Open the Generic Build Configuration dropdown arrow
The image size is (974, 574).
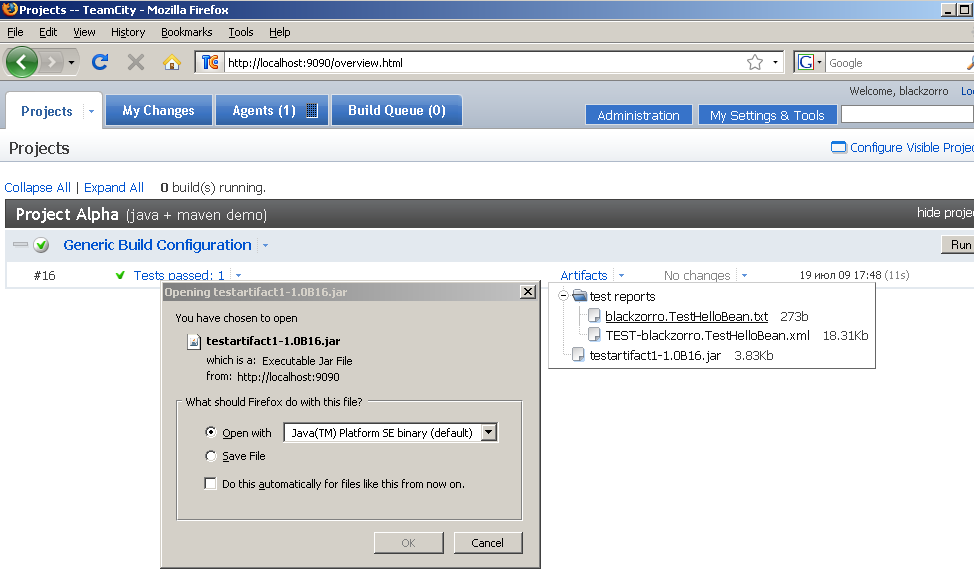[265, 246]
